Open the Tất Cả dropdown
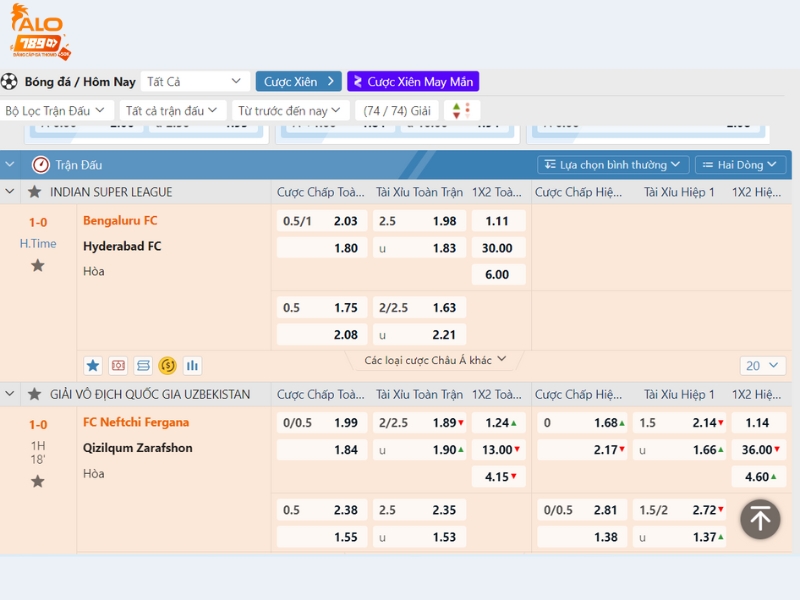800x600 pixels. 195,82
